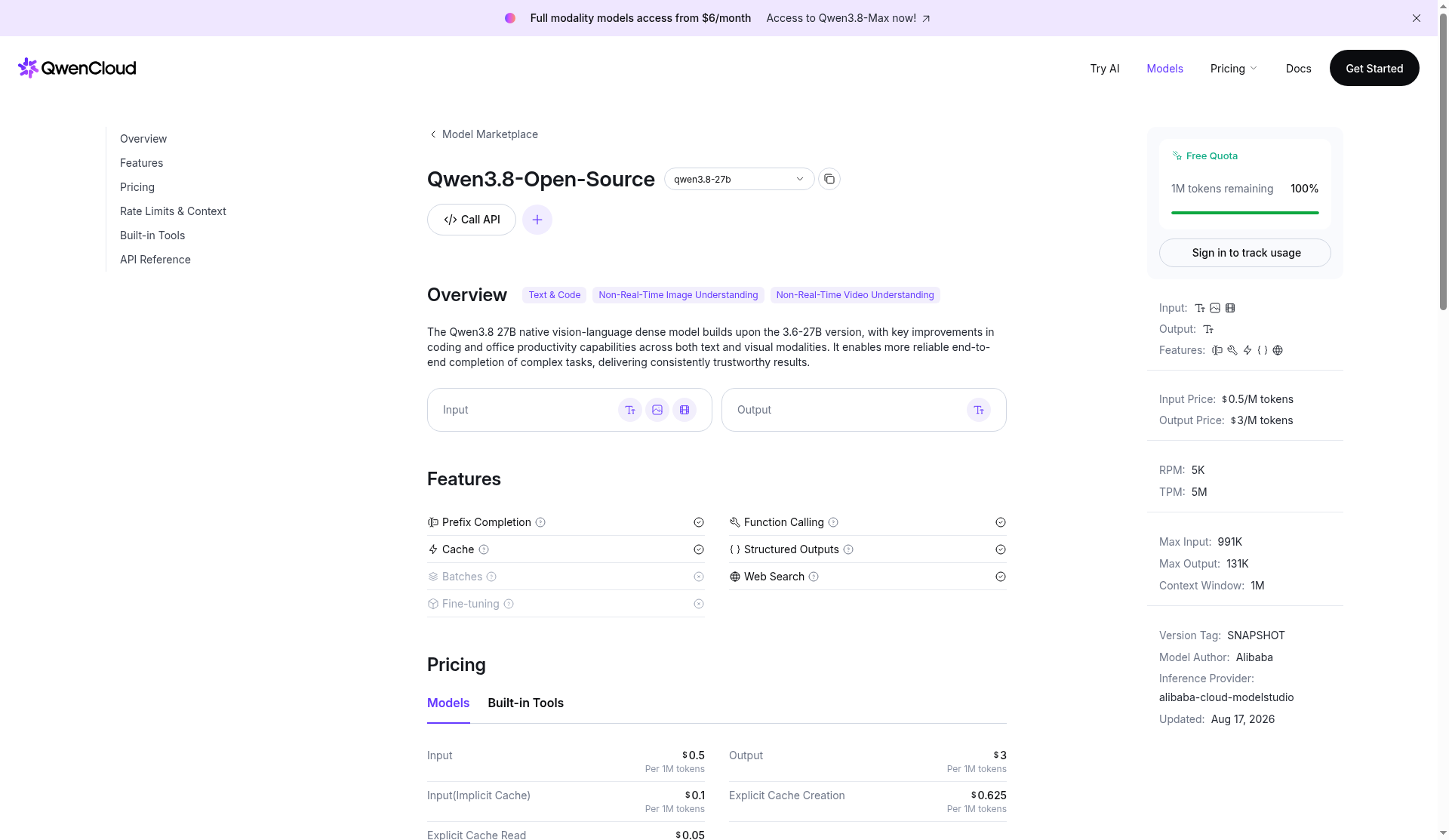
Task: Click the lightning cache icon in sidebar Features
Action: (x=1247, y=350)
